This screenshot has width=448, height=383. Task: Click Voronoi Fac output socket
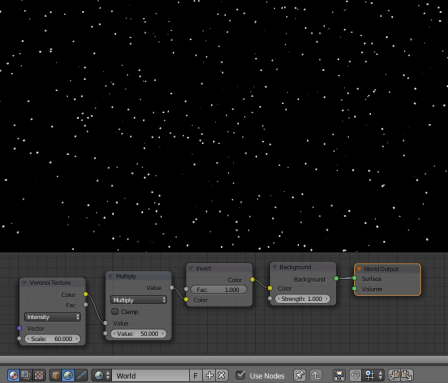(86, 304)
